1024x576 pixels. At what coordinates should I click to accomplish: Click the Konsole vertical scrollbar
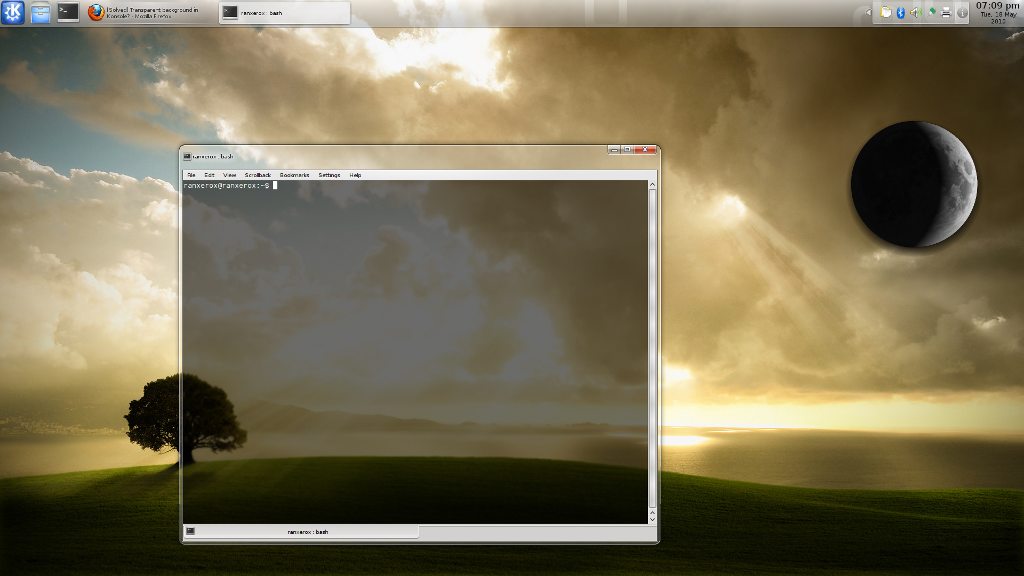[653, 350]
